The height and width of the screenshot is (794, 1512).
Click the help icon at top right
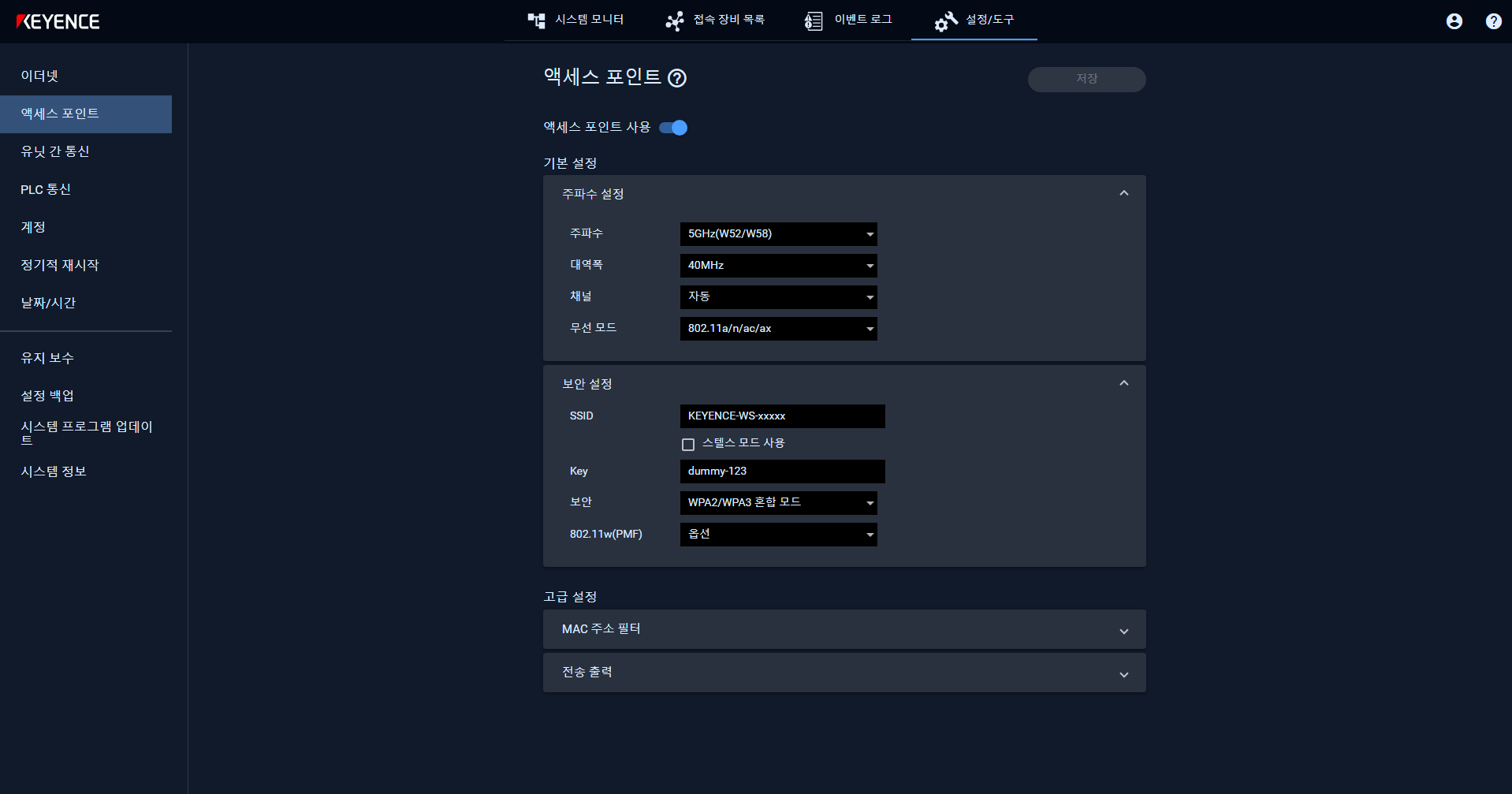click(1492, 21)
